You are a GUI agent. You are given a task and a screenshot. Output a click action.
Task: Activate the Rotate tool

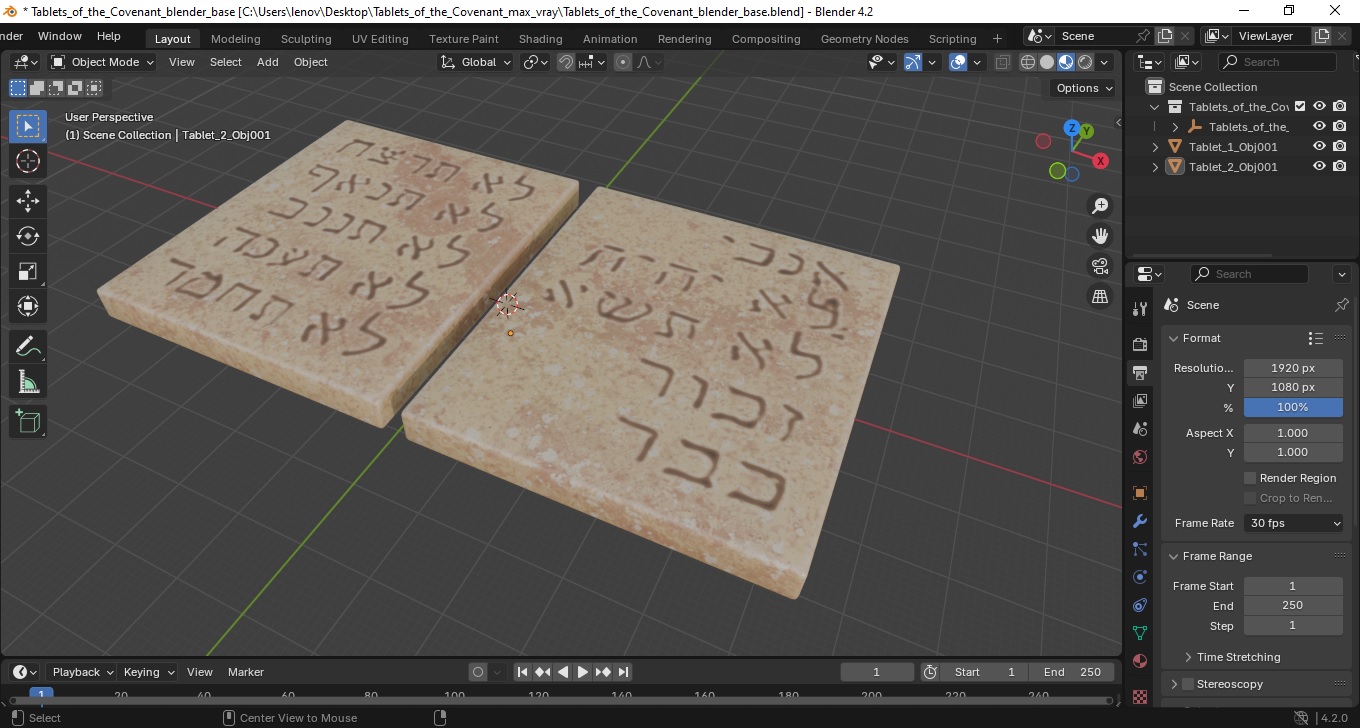tap(28, 236)
